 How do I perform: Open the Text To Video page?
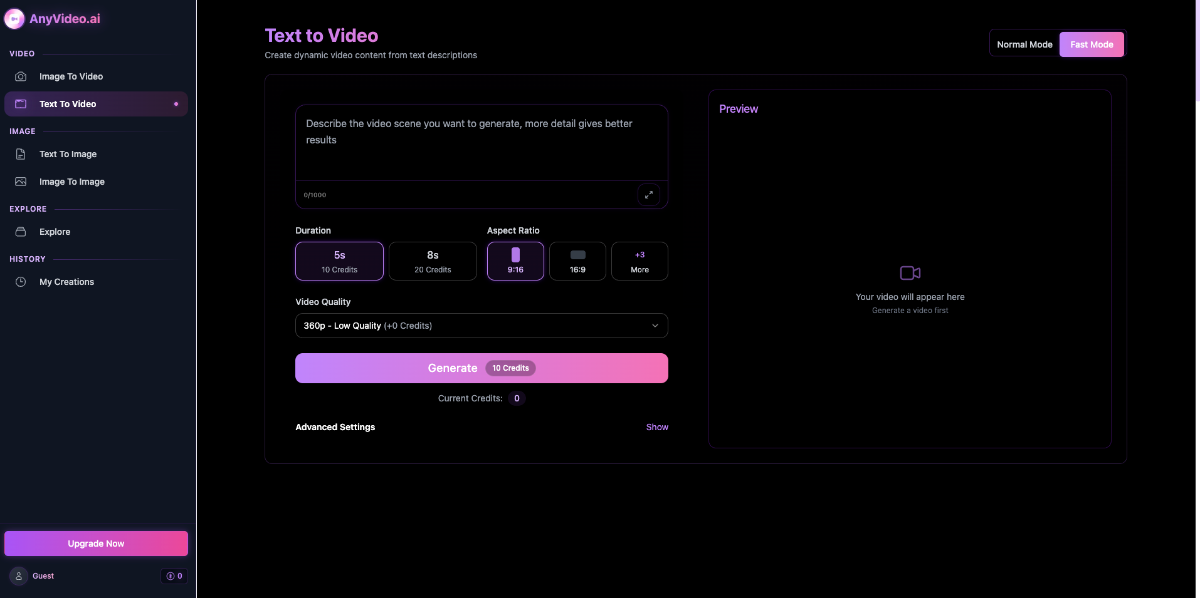96,104
